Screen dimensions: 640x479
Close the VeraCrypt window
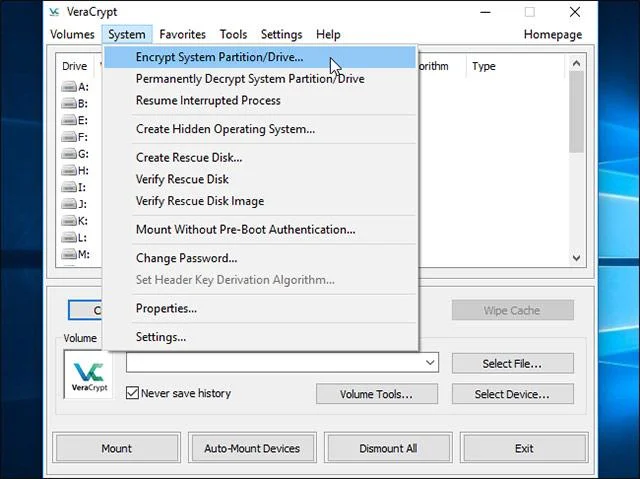pos(575,12)
